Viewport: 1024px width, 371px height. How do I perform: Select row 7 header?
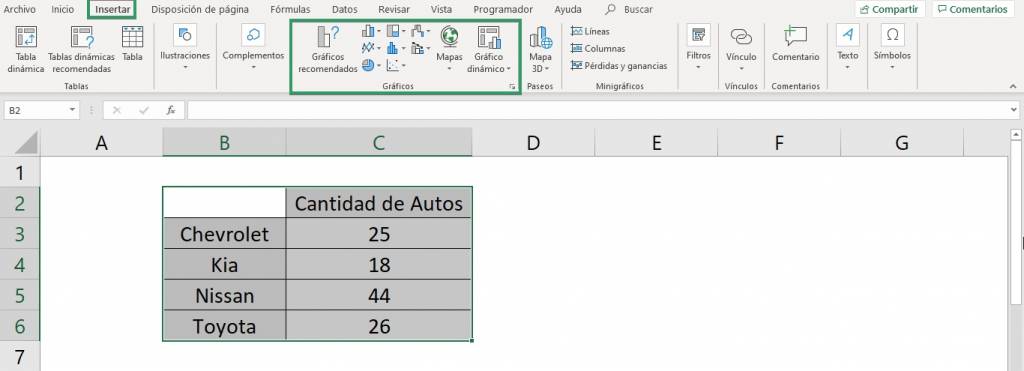click(20, 357)
